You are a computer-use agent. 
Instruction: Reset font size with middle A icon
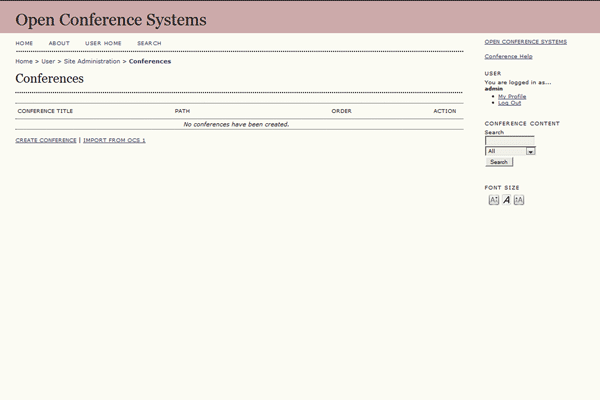(506, 200)
